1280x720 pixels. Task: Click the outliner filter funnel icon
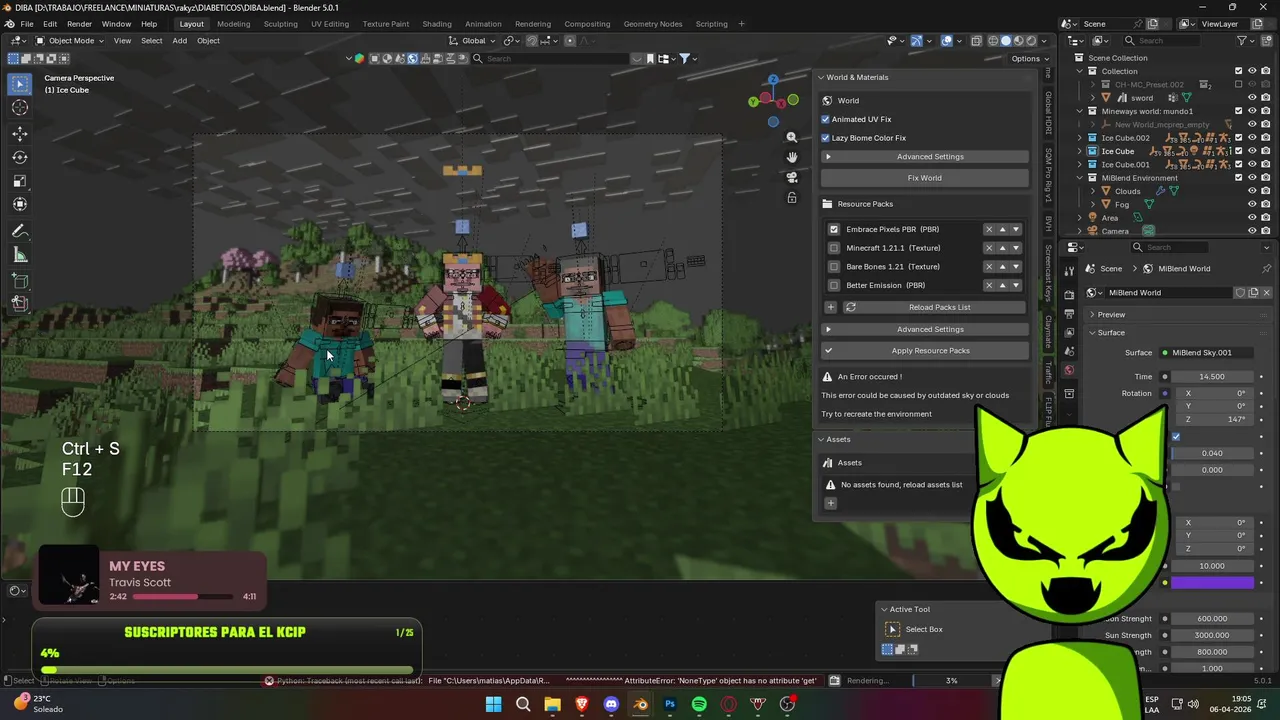pyautogui.click(x=1242, y=41)
